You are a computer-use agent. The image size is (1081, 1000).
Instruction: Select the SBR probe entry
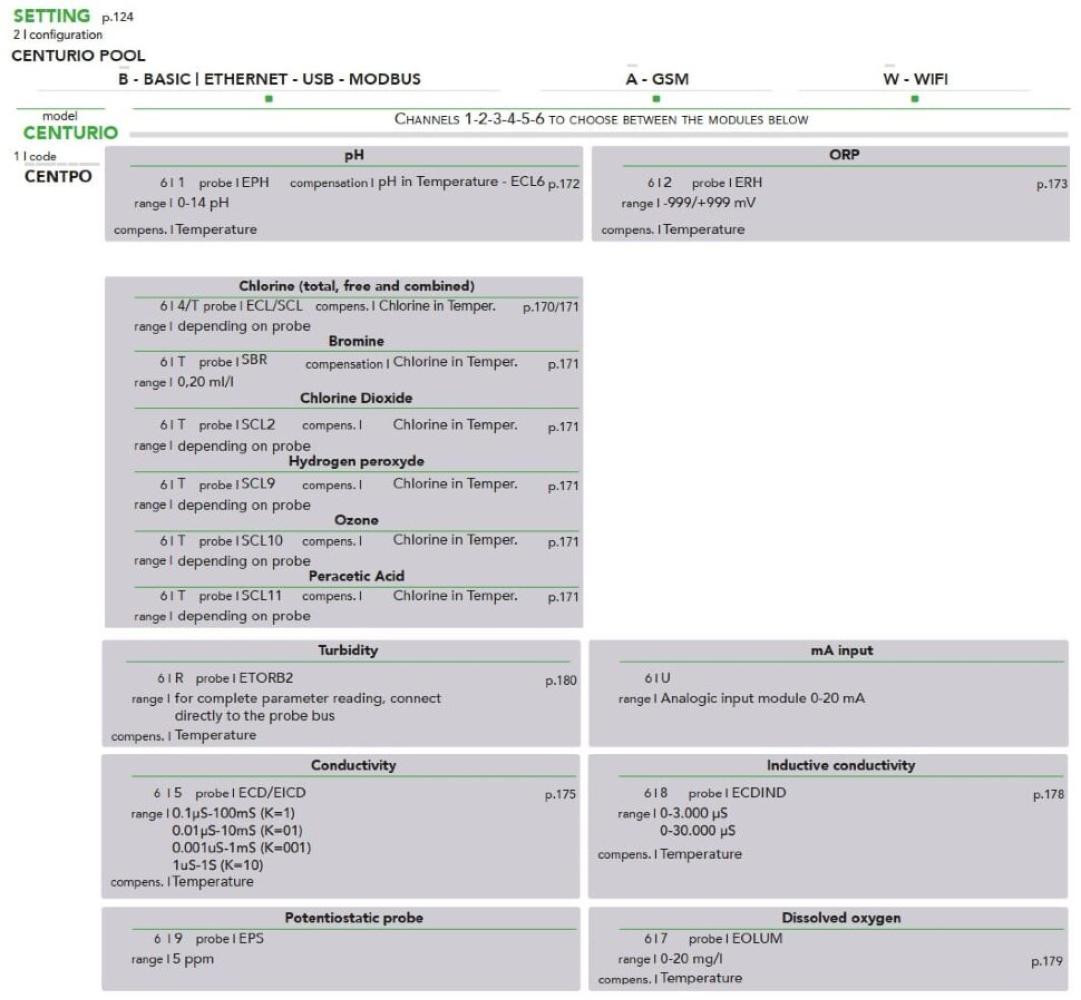click(254, 360)
